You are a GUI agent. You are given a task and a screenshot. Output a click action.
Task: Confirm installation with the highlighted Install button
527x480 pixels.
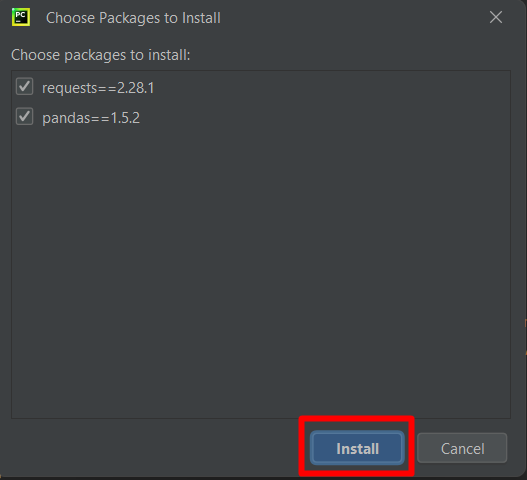click(x=357, y=448)
